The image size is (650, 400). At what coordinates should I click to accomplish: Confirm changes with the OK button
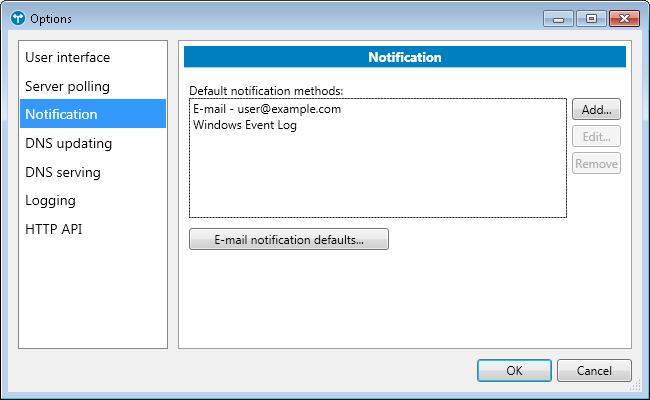click(514, 370)
